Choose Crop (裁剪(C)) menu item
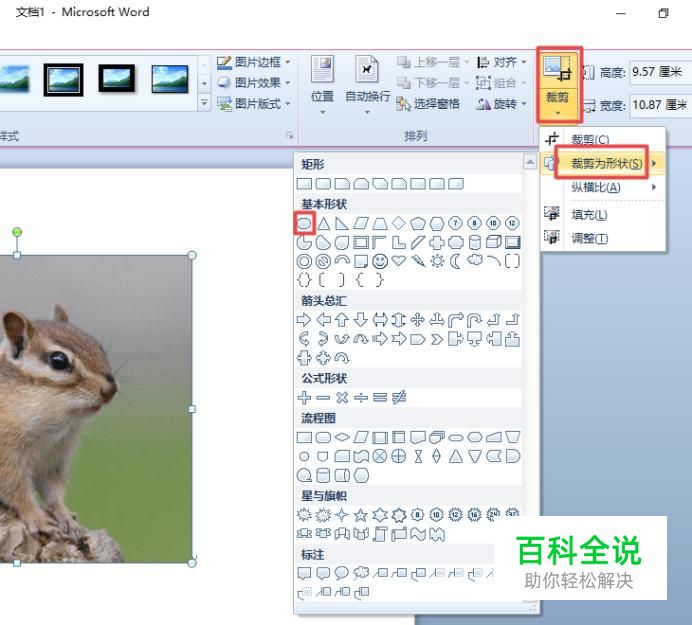Image resolution: width=692 pixels, height=625 pixels. 603,139
